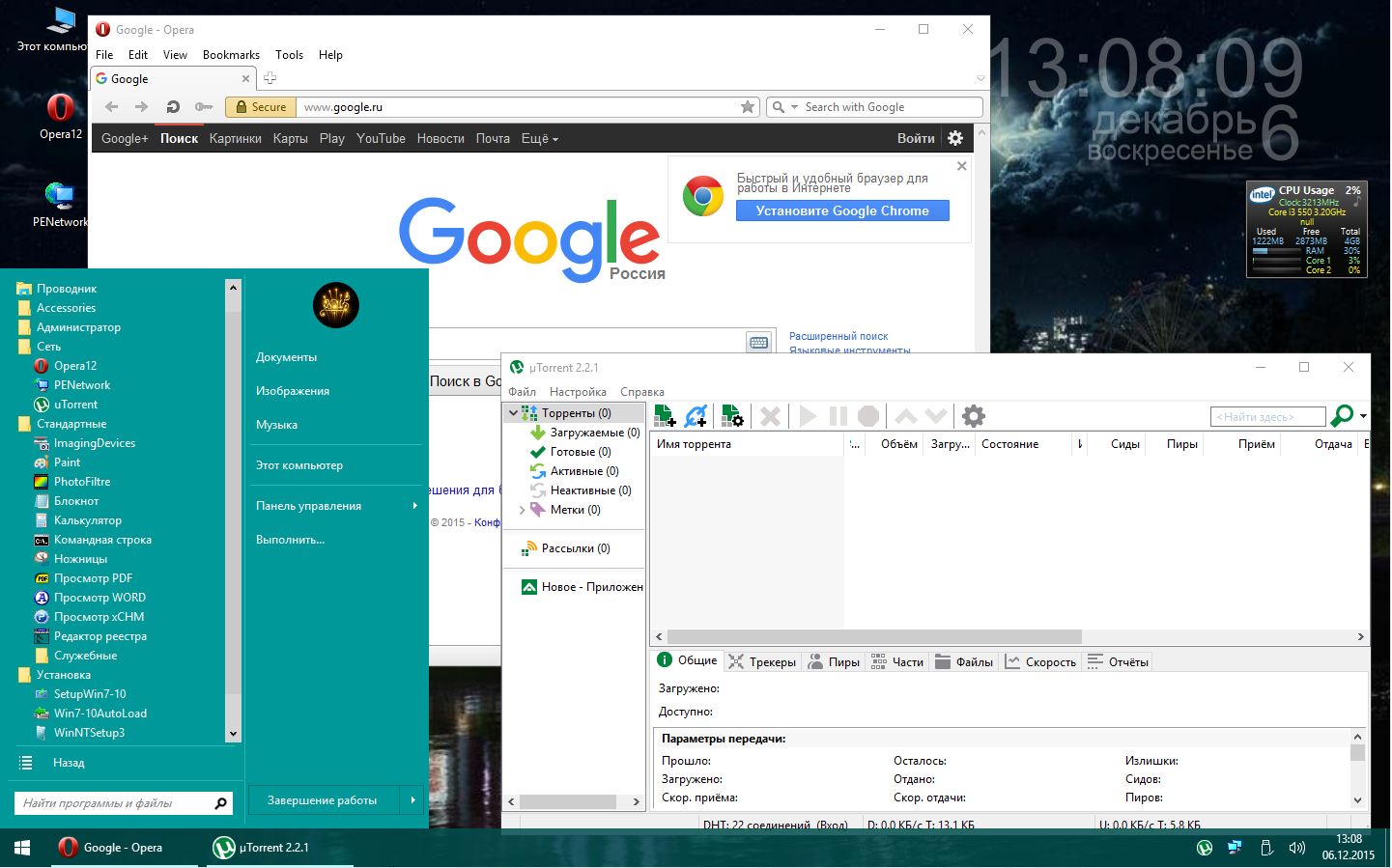The image size is (1392, 868).
Task: Collapse the Торренты tree node
Action: [x=513, y=412]
